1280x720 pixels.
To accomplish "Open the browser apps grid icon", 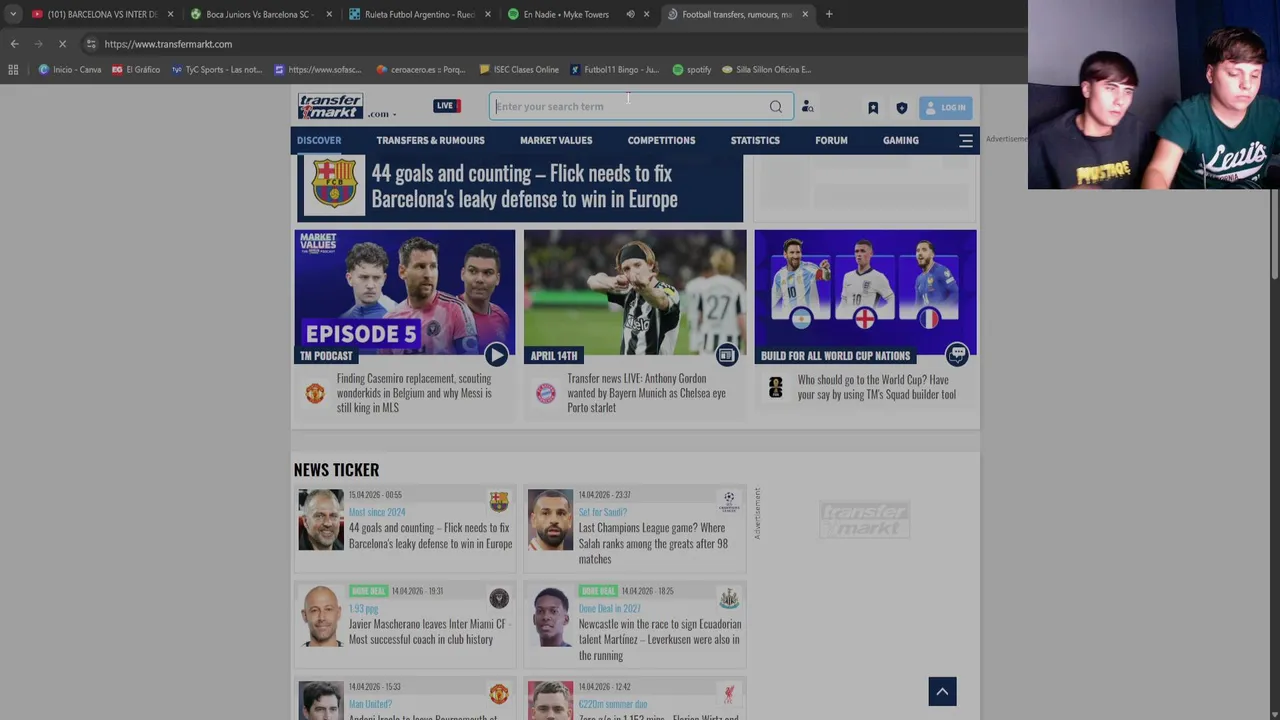I will click(x=13, y=70).
